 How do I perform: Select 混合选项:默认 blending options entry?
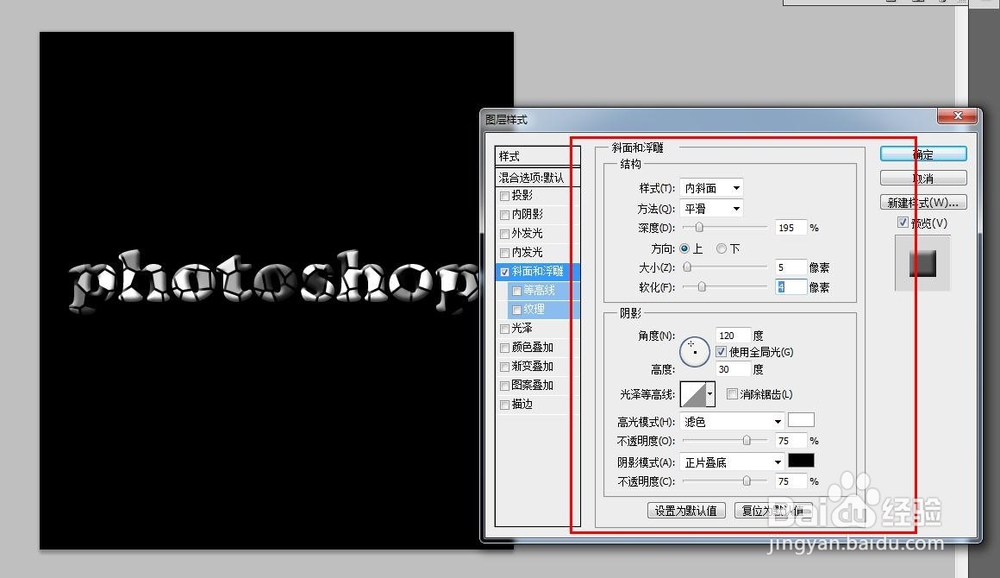pyautogui.click(x=538, y=177)
